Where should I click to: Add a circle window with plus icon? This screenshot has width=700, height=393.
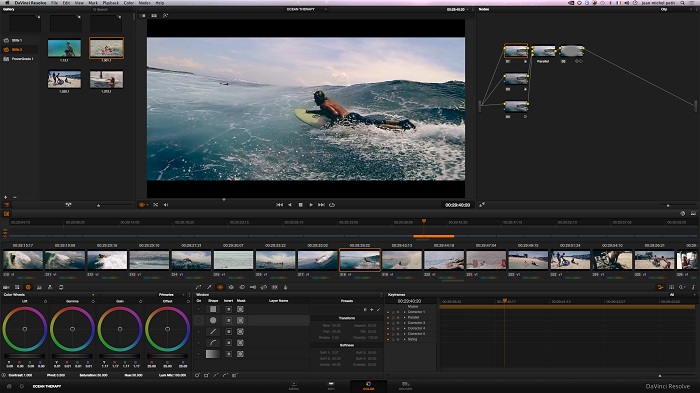tap(197, 375)
